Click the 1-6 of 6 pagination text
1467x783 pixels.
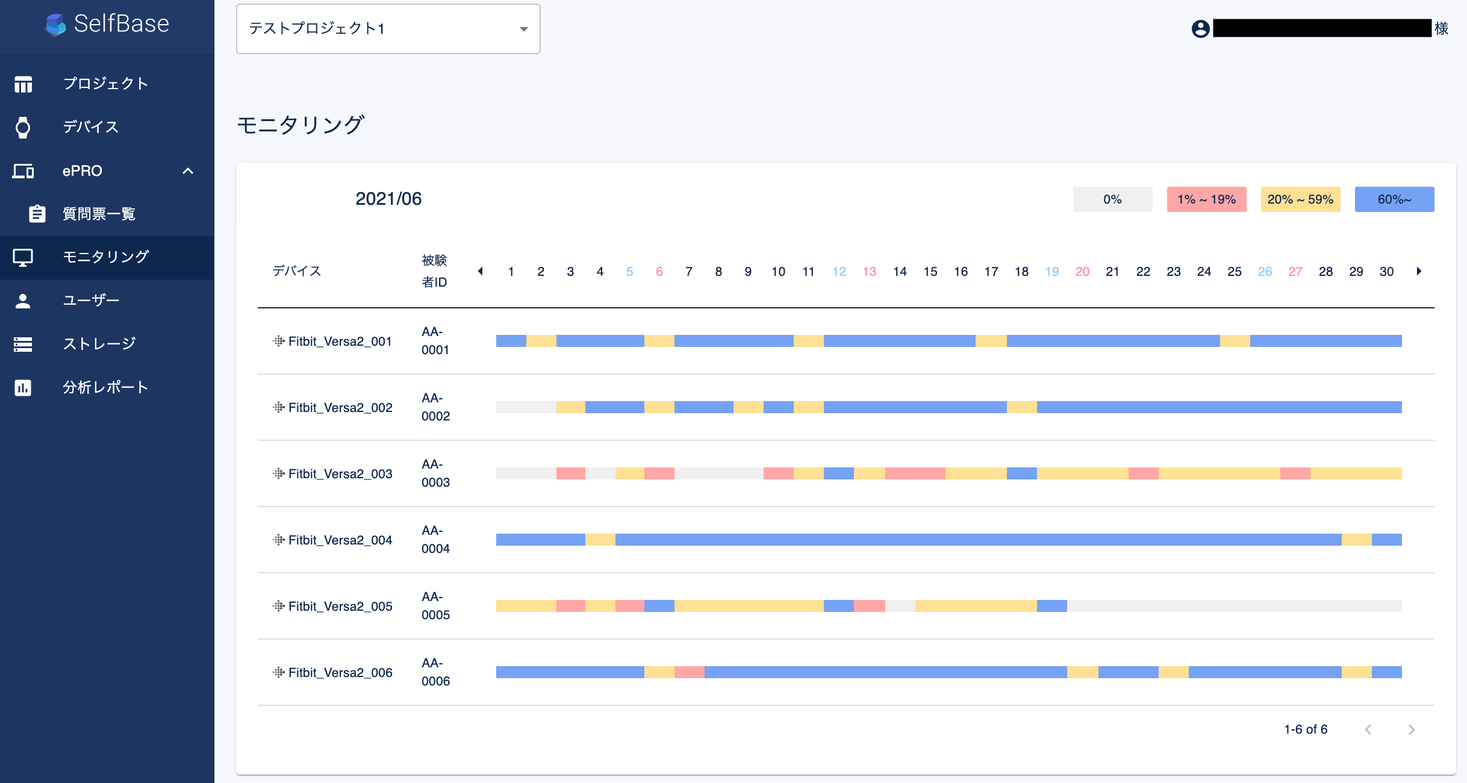[1305, 730]
